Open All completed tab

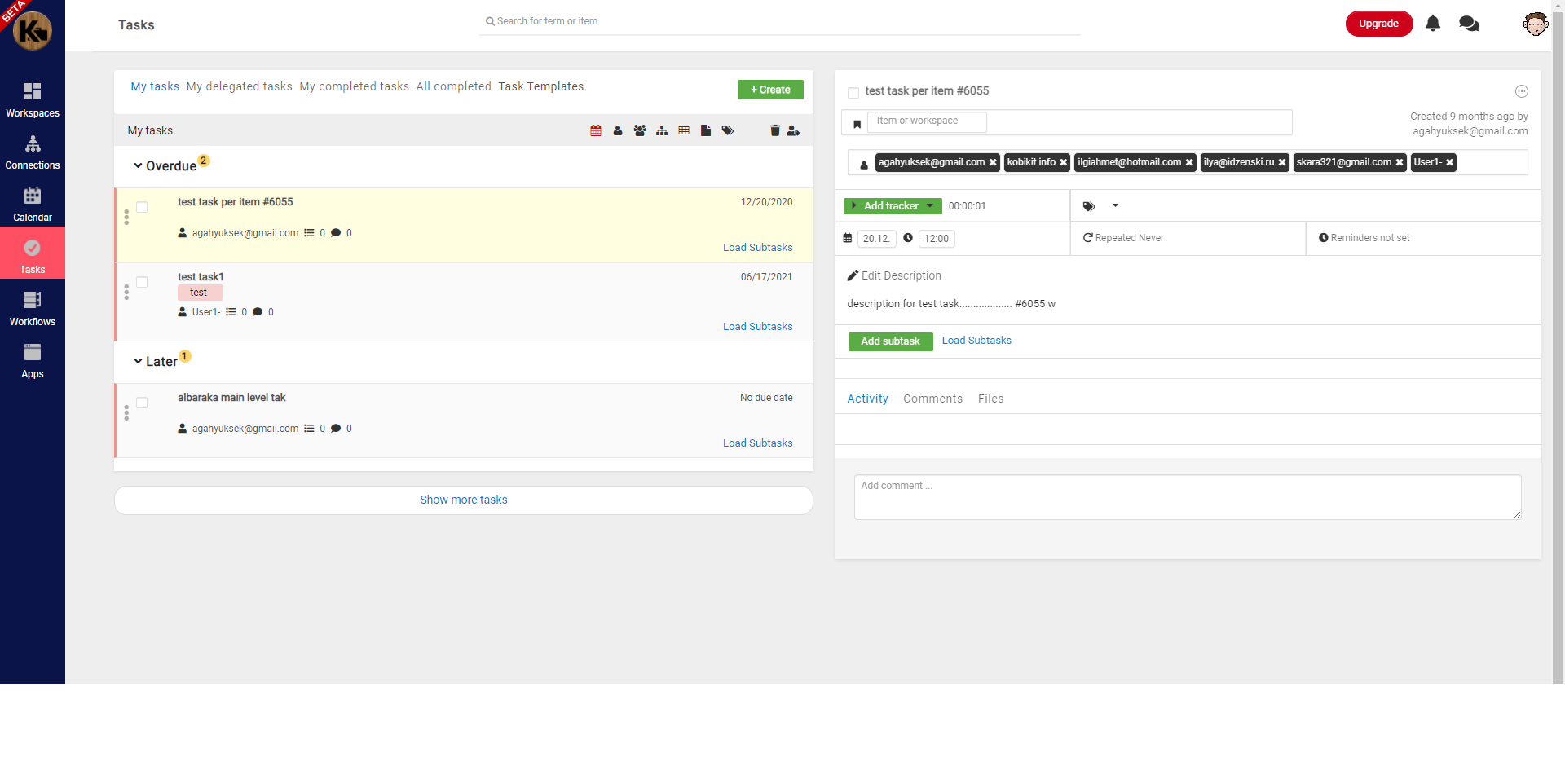pyautogui.click(x=453, y=86)
